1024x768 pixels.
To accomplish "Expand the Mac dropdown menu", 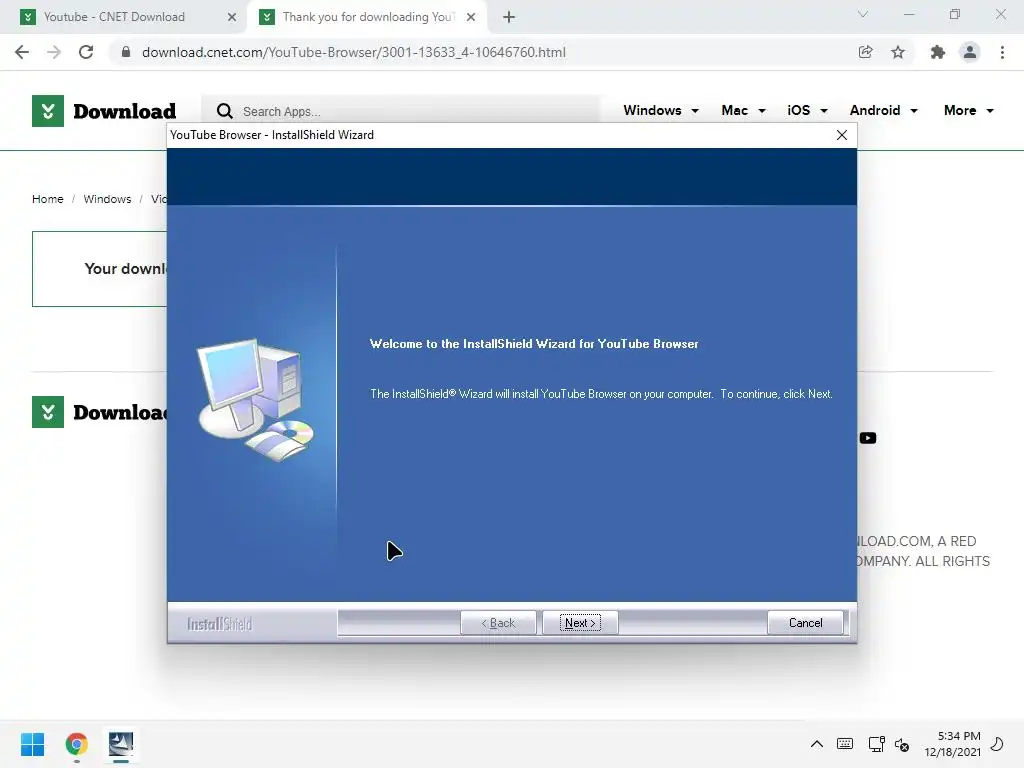I will coord(743,110).
